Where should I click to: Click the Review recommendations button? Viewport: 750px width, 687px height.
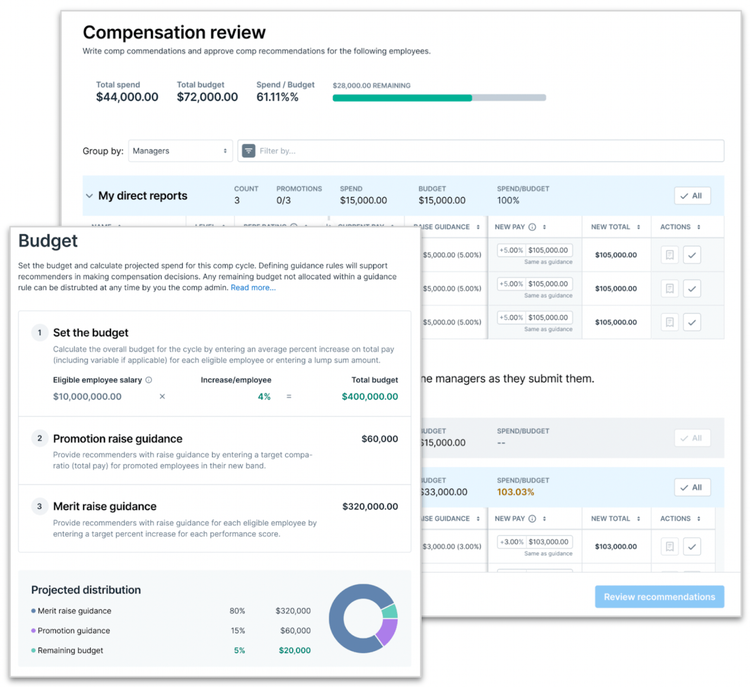(659, 597)
